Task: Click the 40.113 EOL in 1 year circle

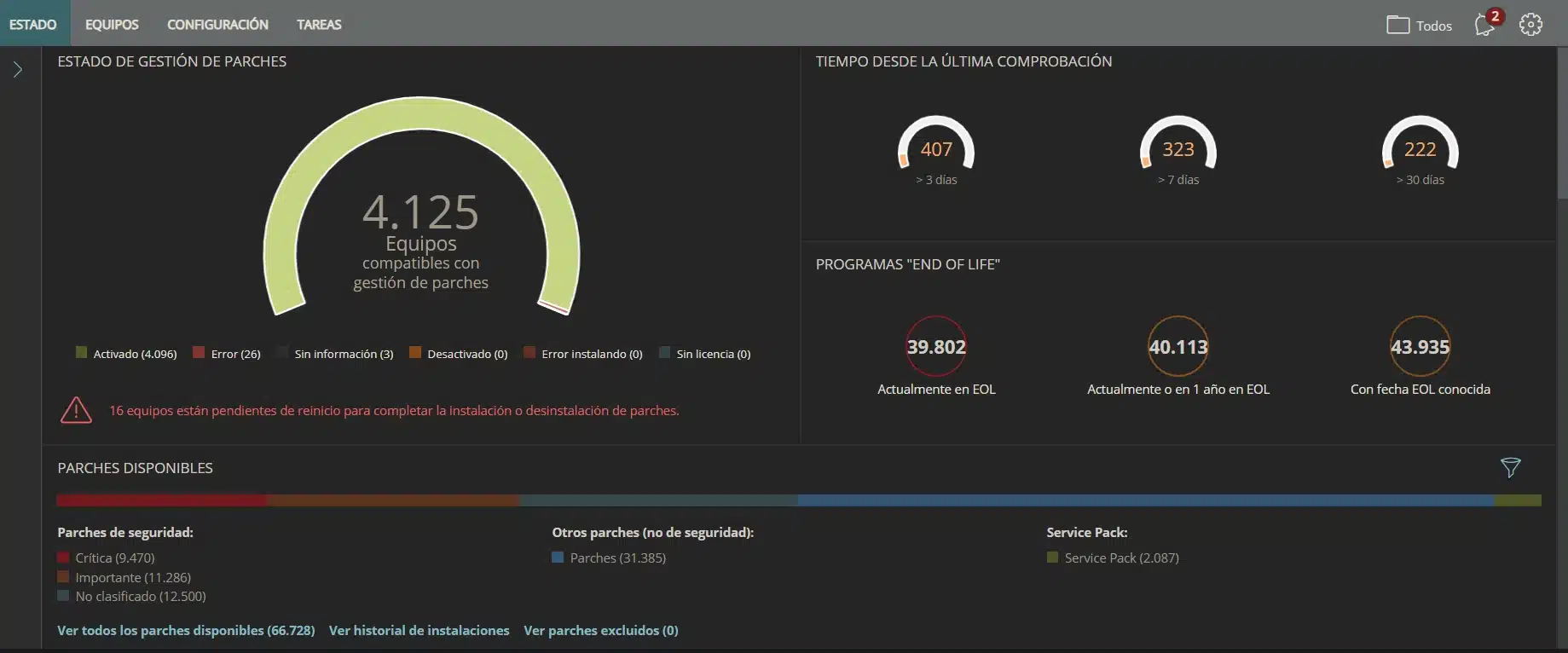Action: tap(1178, 346)
